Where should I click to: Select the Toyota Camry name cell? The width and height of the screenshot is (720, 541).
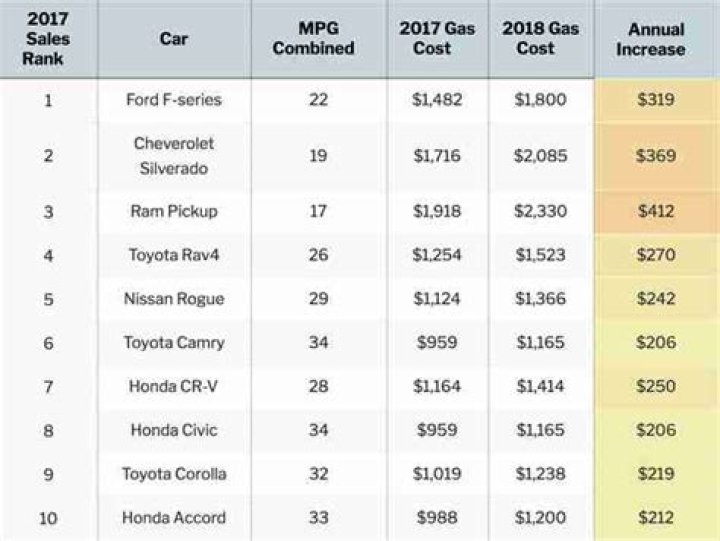[174, 343]
